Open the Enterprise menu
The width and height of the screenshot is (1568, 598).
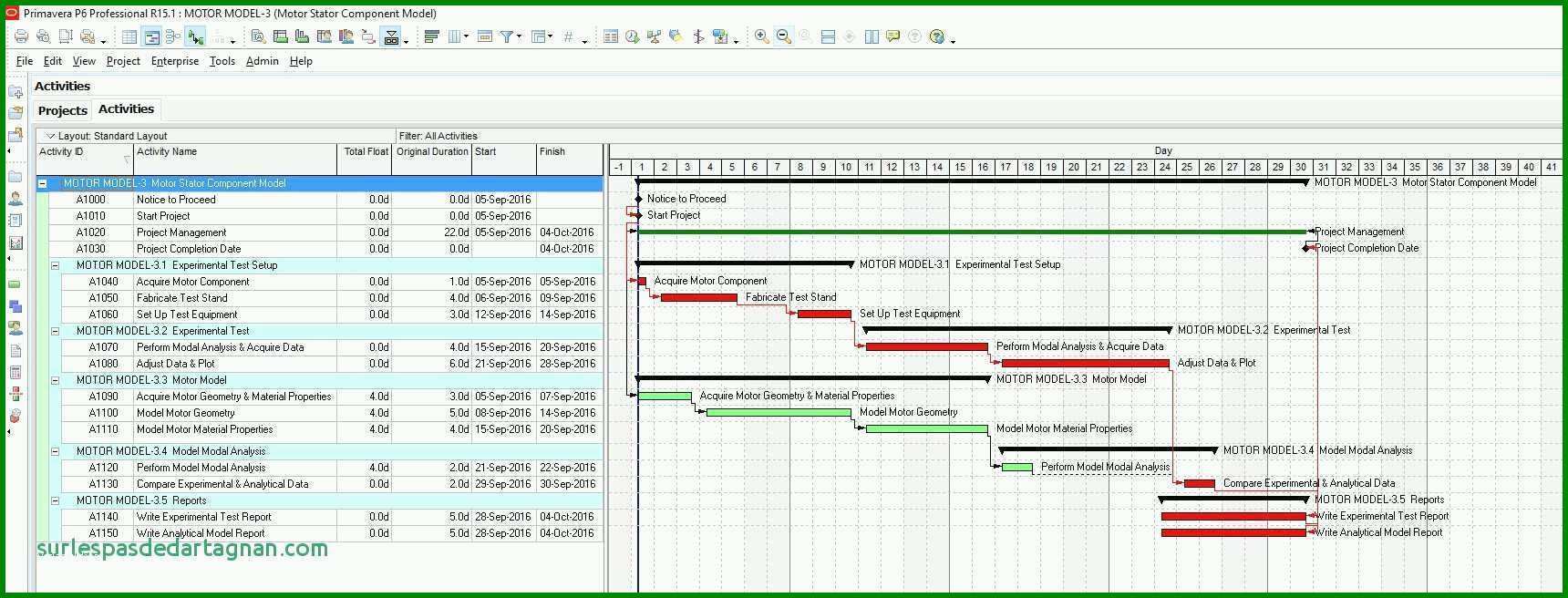click(175, 61)
